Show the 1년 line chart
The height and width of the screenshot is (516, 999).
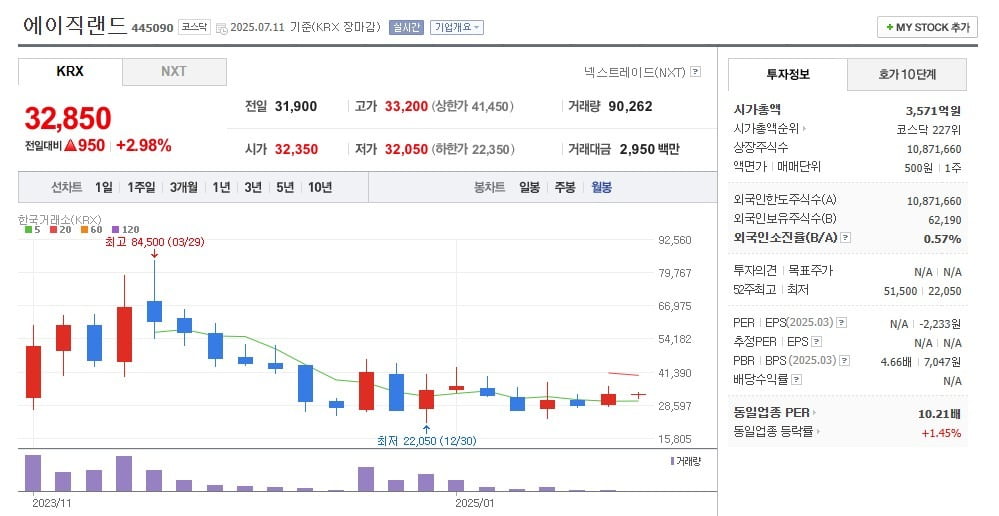click(221, 187)
